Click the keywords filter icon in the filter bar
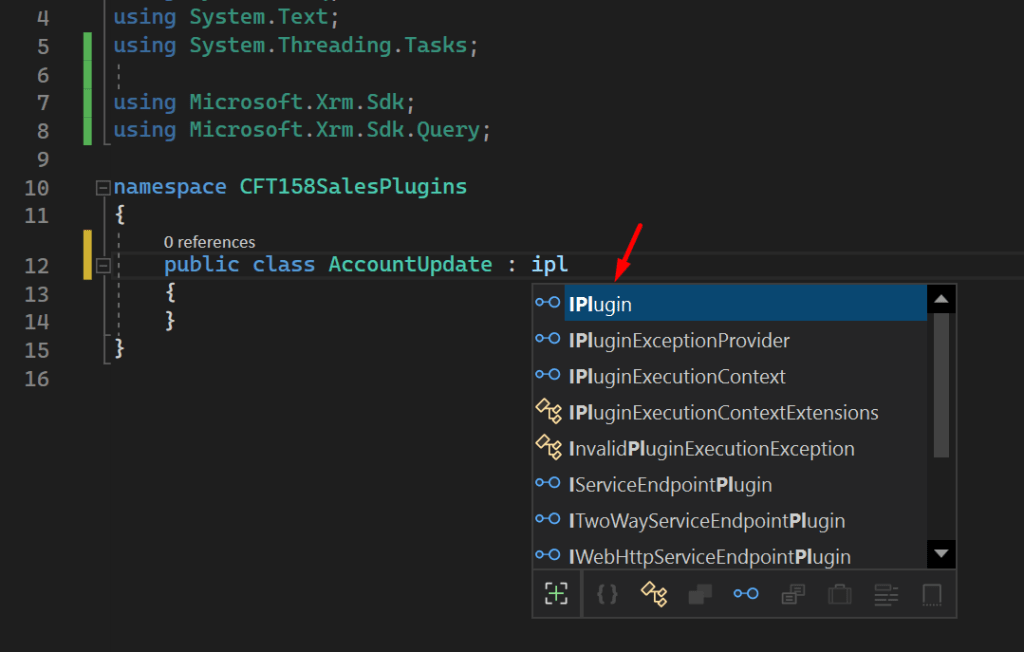 click(886, 593)
